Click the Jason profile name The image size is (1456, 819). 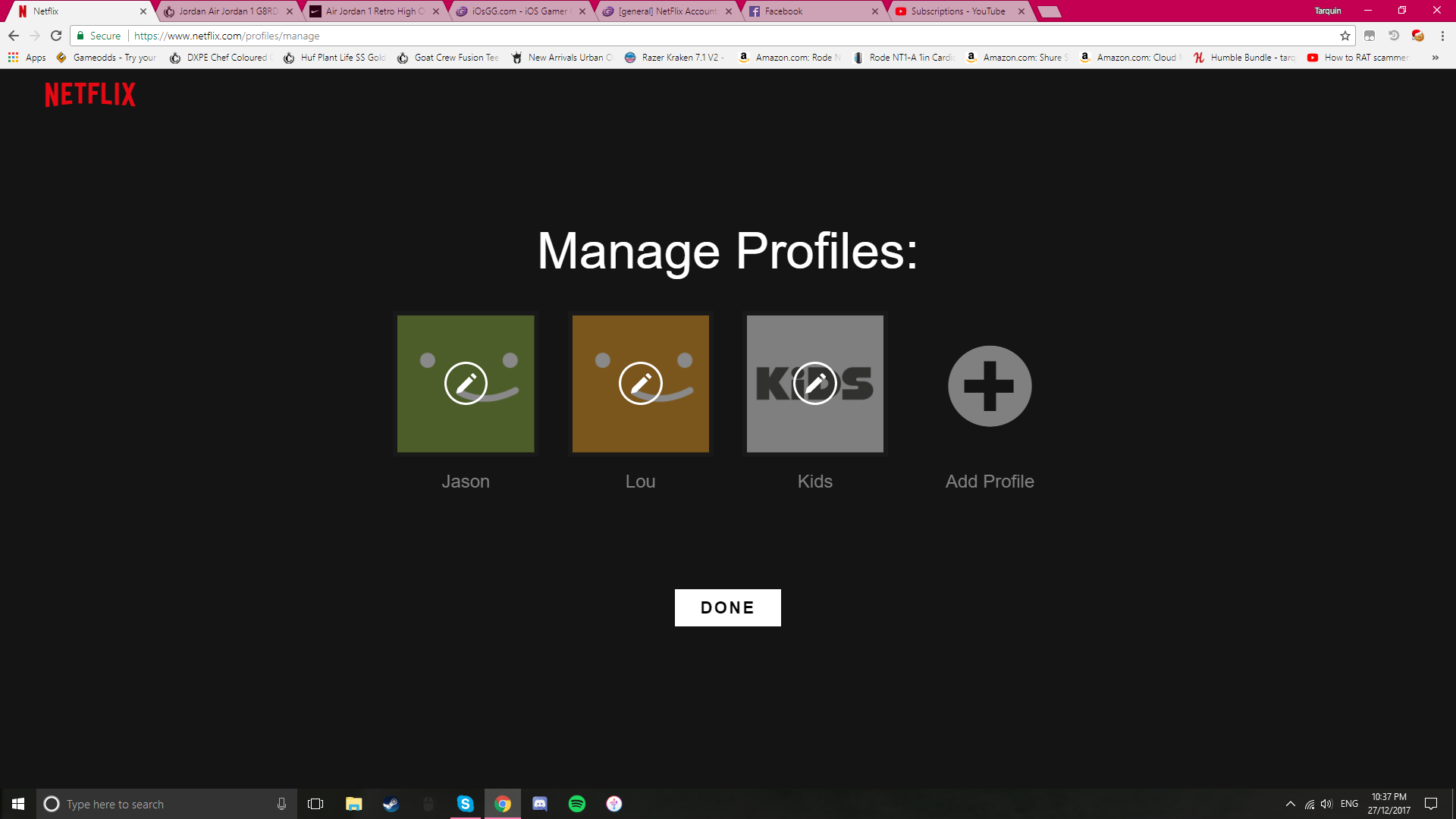466,482
